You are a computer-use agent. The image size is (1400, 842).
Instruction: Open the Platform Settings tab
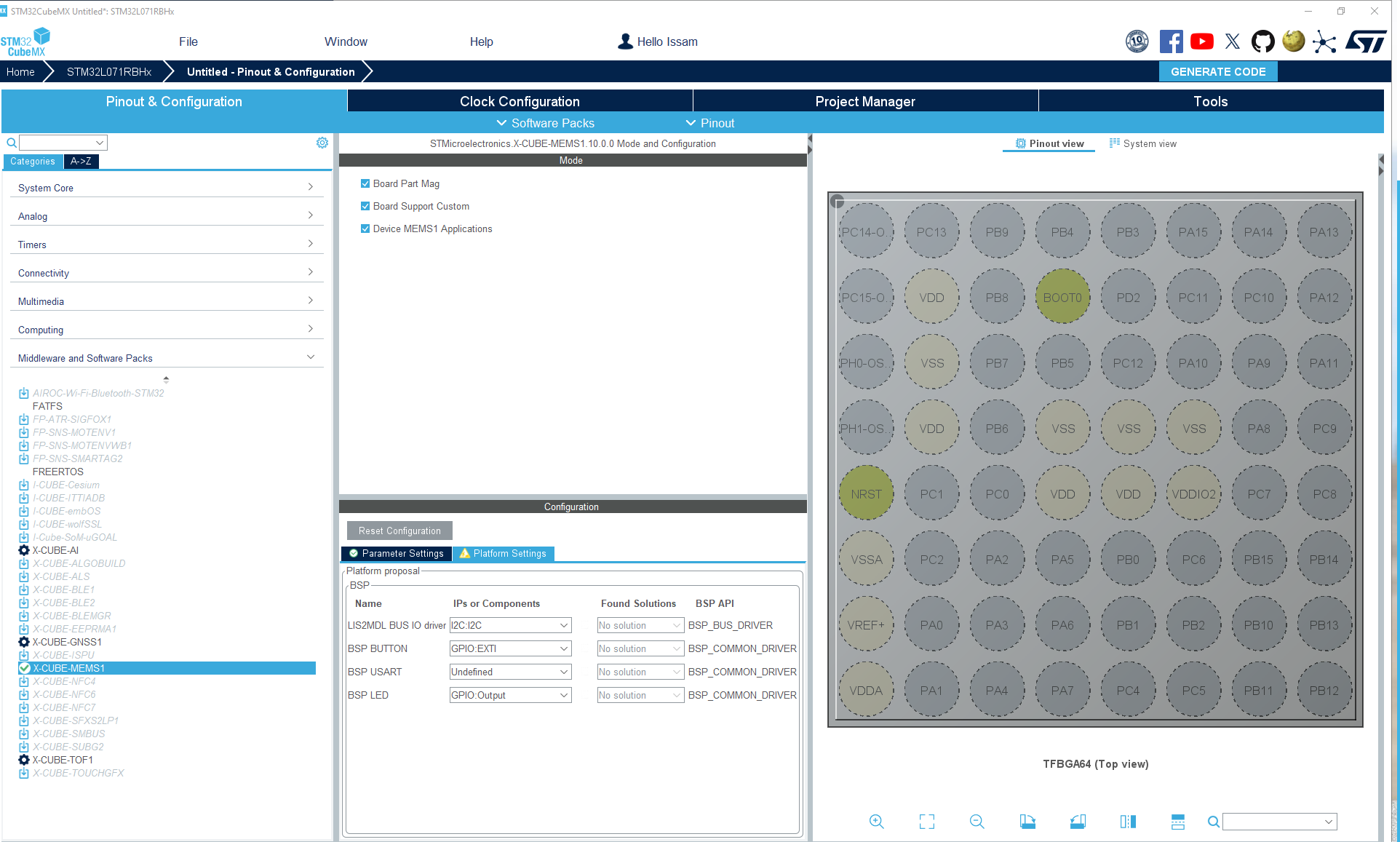tap(503, 553)
